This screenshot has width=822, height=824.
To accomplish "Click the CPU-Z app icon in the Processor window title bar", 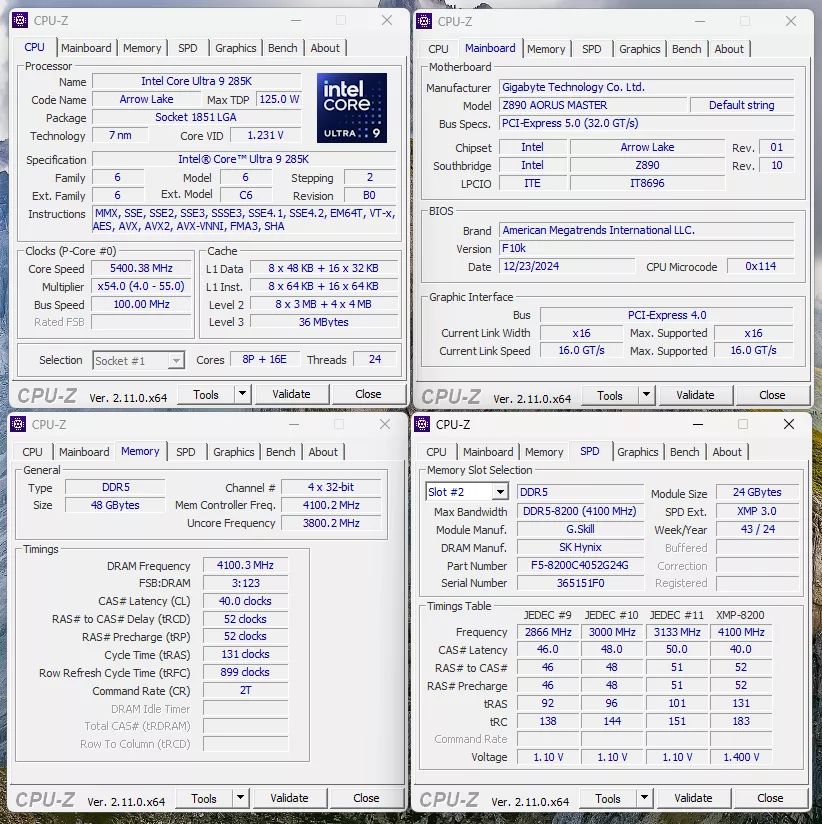I will pyautogui.click(x=20, y=20).
